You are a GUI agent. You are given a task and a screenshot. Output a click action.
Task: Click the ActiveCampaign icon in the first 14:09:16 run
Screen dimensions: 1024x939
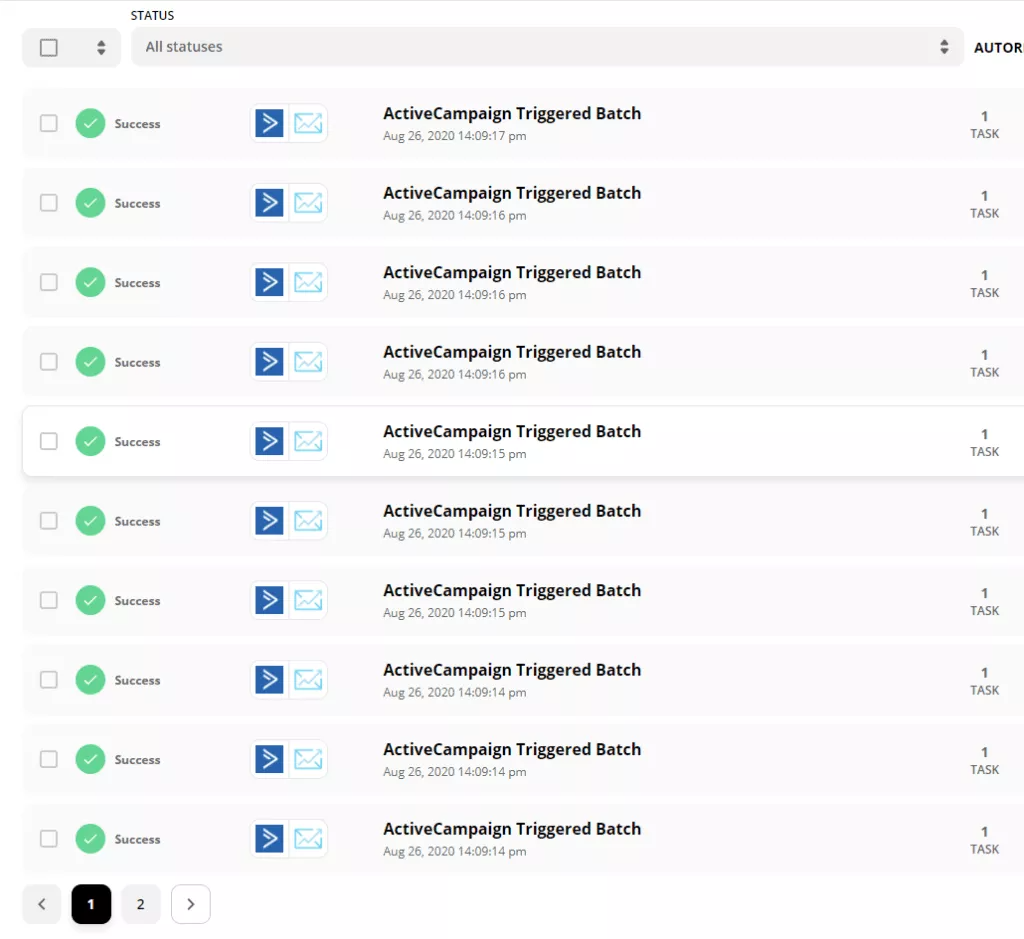click(x=269, y=202)
